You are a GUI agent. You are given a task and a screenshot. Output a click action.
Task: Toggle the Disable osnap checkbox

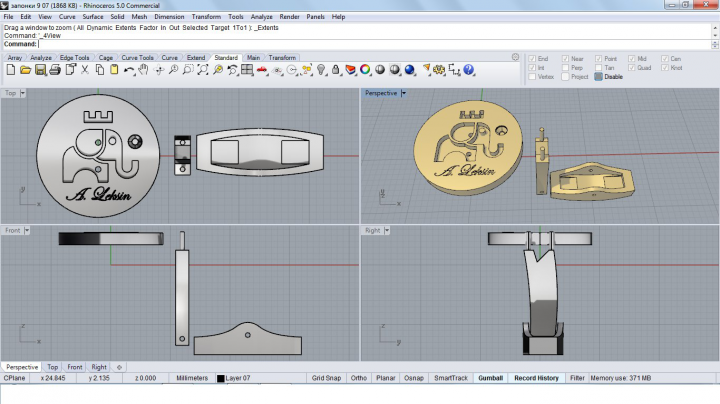[598, 77]
